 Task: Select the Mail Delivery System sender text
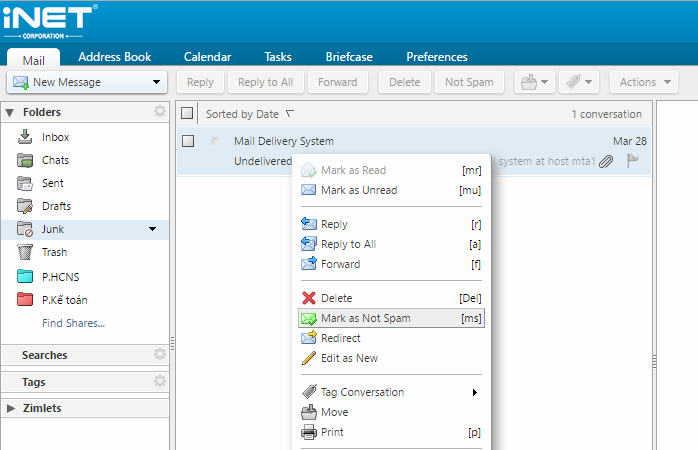pos(284,141)
